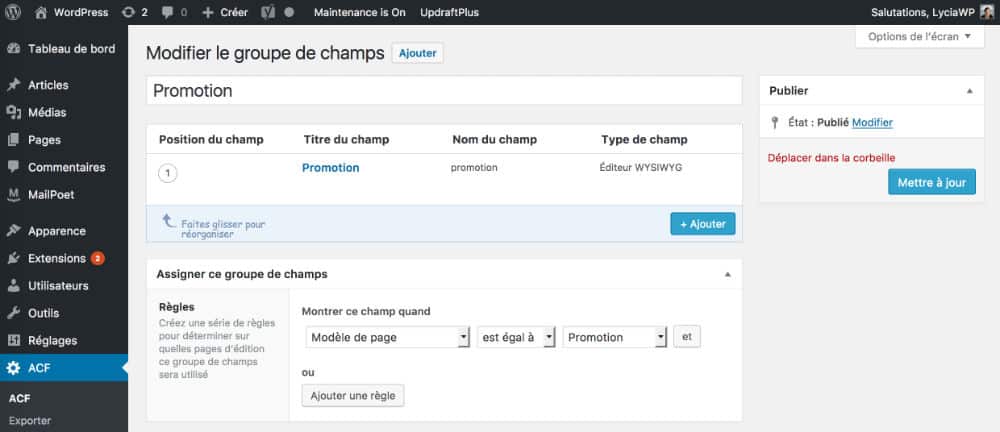
Task: Collapse Assigner ce groupe de champs section
Action: (727, 274)
